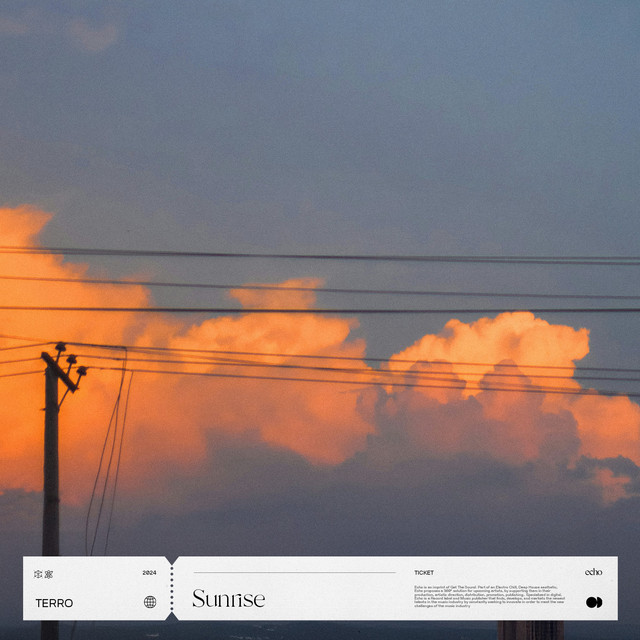Select the TERRO artist name

pyautogui.click(x=54, y=603)
